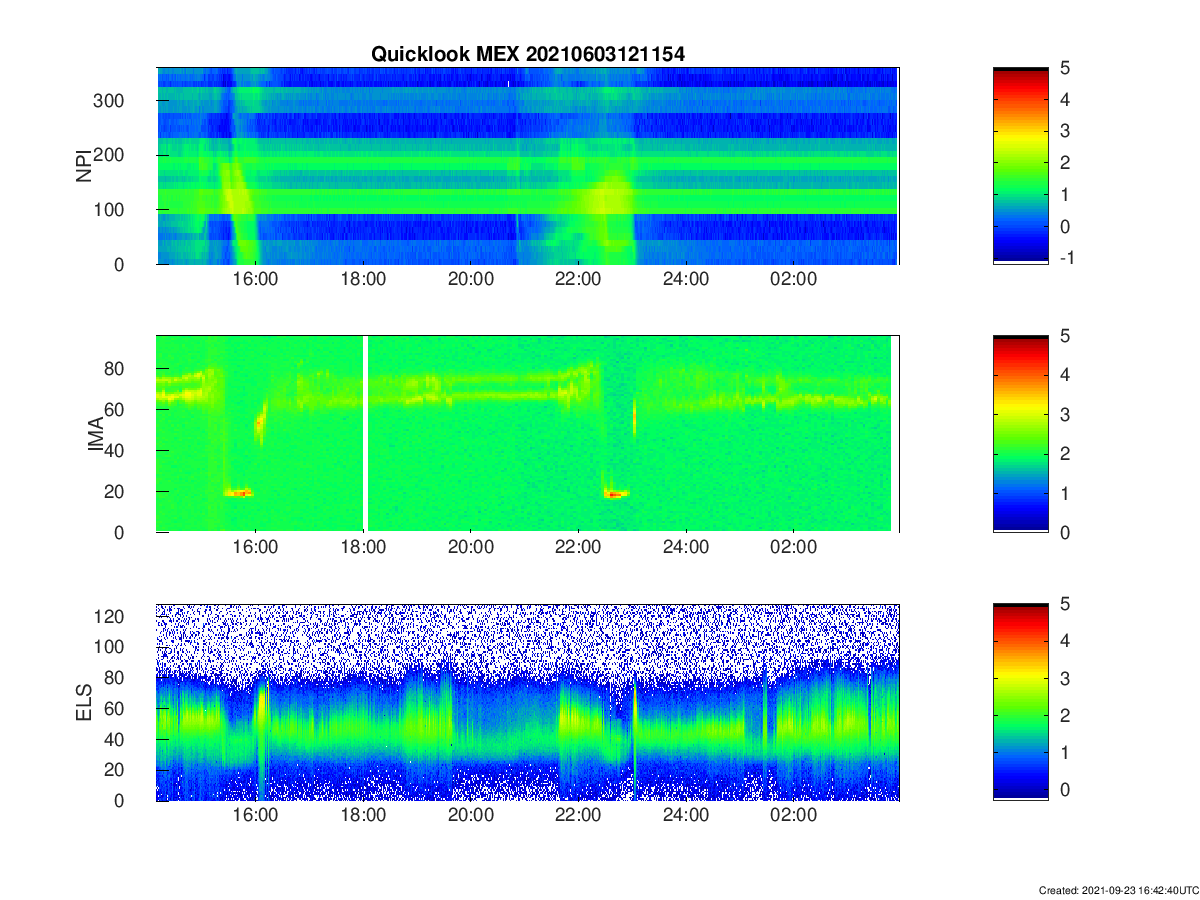This screenshot has height=900, width=1200.
Task: Click the white data gap in IMA plot
Action: [x=365, y=433]
